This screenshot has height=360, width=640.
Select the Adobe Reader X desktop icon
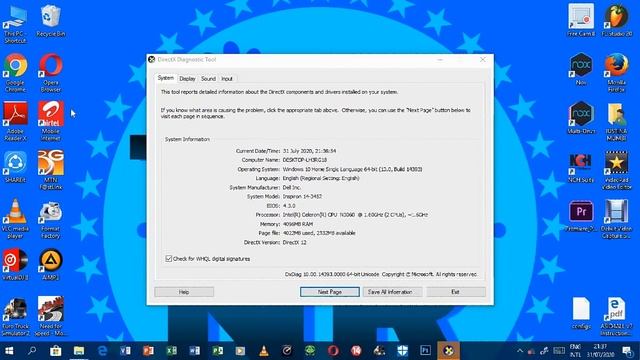coord(16,121)
